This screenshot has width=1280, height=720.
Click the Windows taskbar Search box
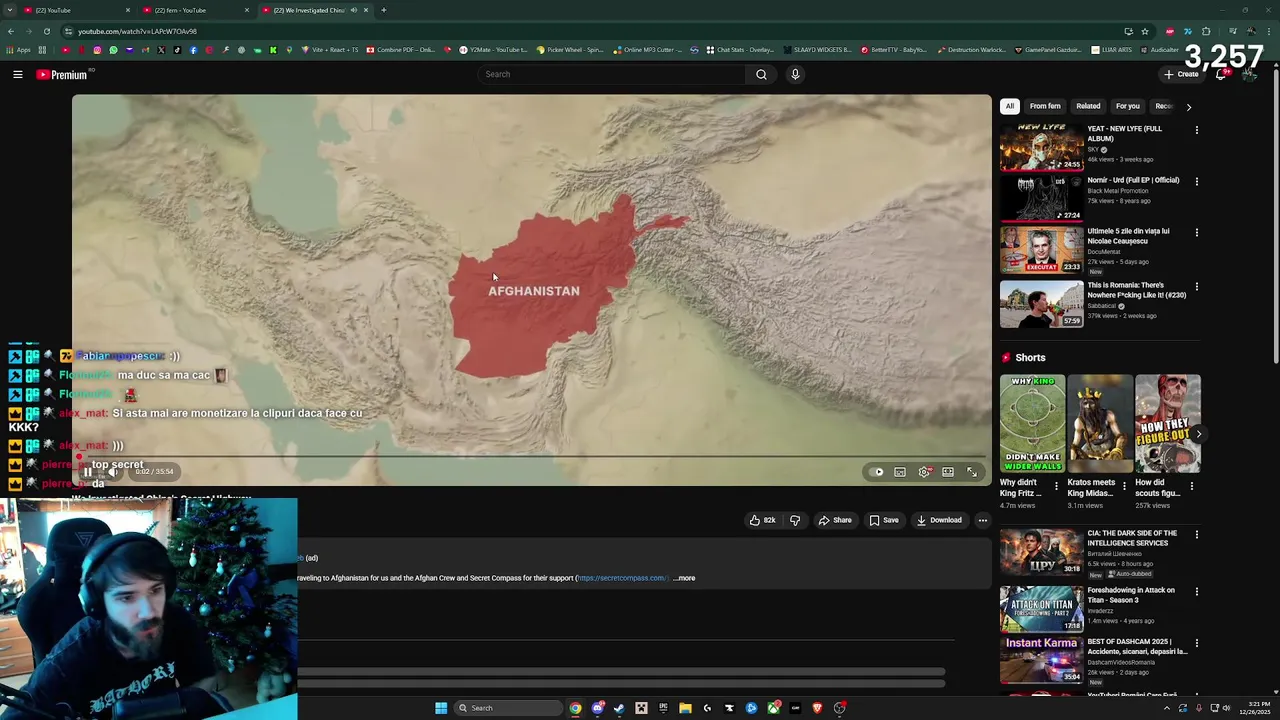pyautogui.click(x=507, y=708)
